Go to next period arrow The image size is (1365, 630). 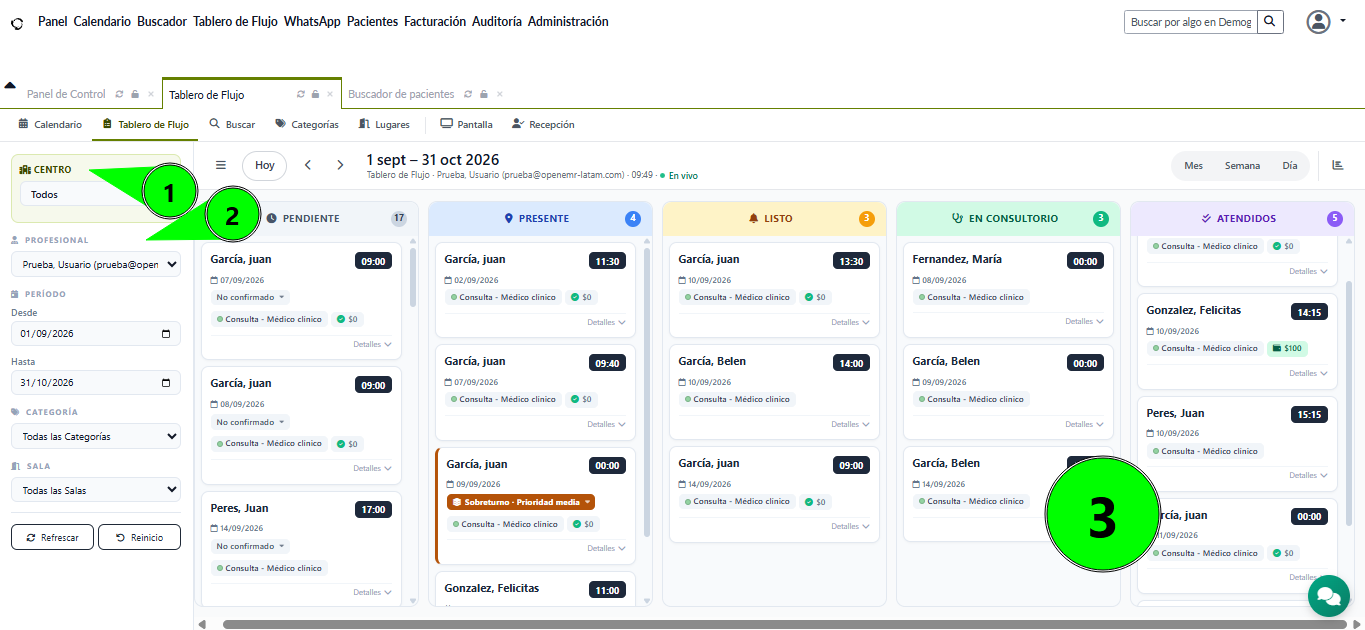pos(340,165)
